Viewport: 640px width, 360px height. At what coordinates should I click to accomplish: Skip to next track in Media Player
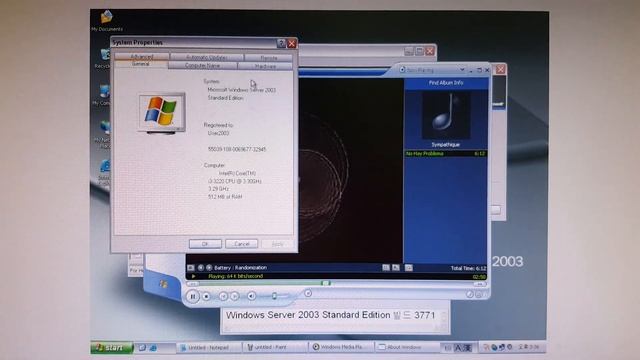tap(235, 296)
